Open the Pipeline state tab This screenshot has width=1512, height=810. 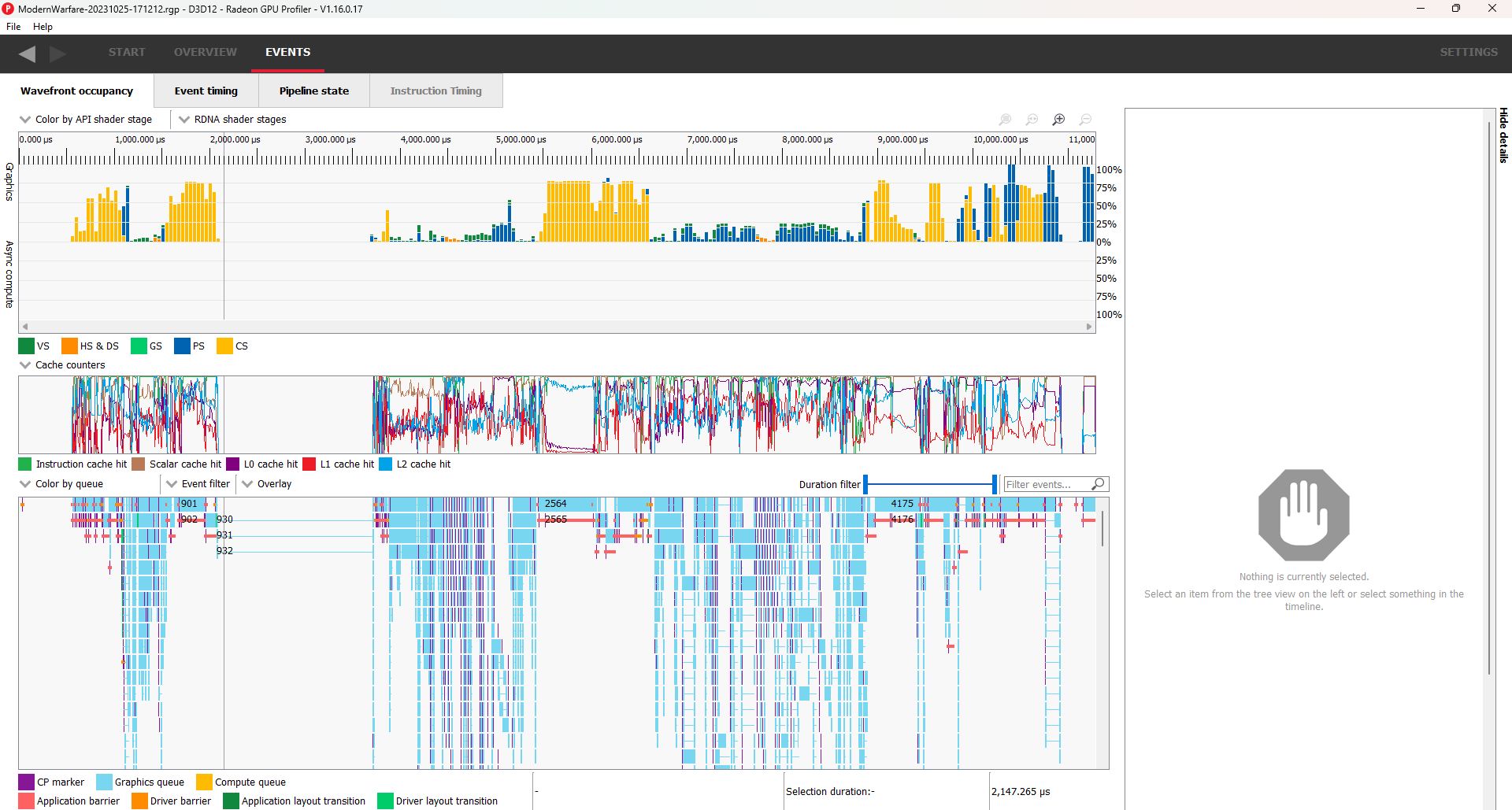click(314, 91)
